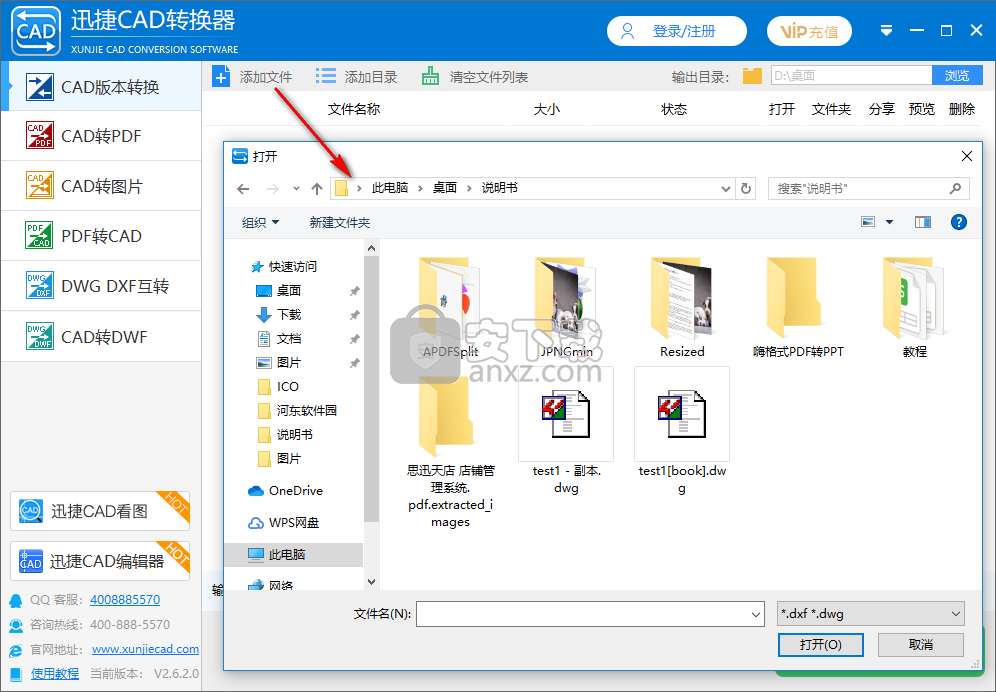Select 此电脑 in navigation pane

tap(294, 555)
